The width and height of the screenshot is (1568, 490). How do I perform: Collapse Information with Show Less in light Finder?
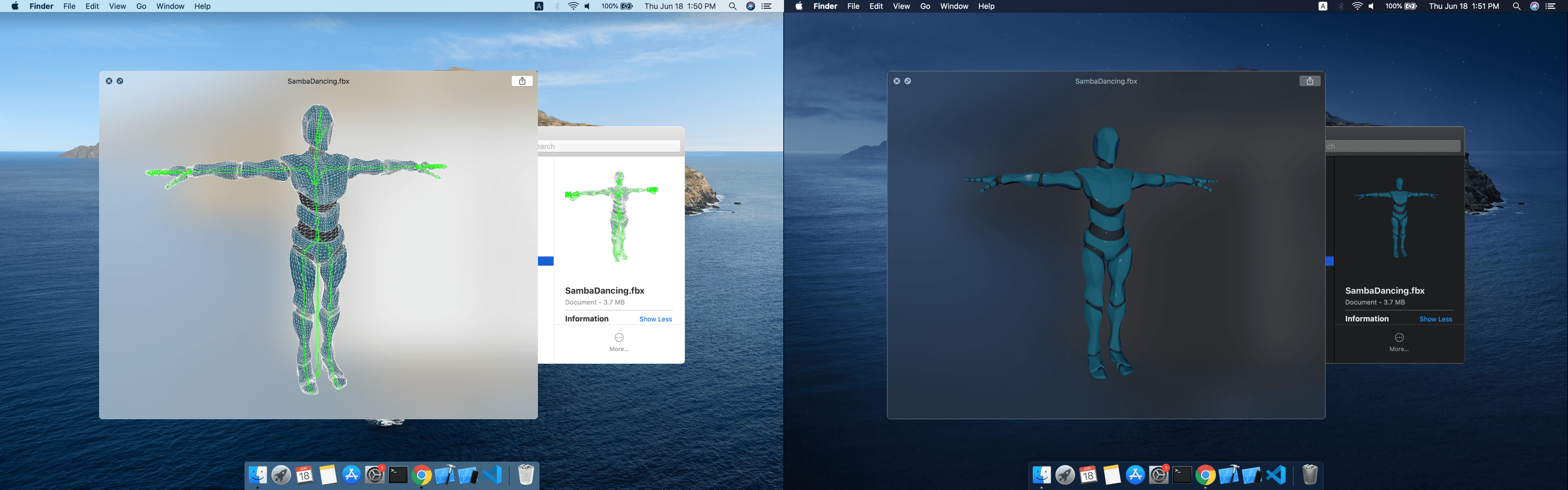tap(655, 319)
